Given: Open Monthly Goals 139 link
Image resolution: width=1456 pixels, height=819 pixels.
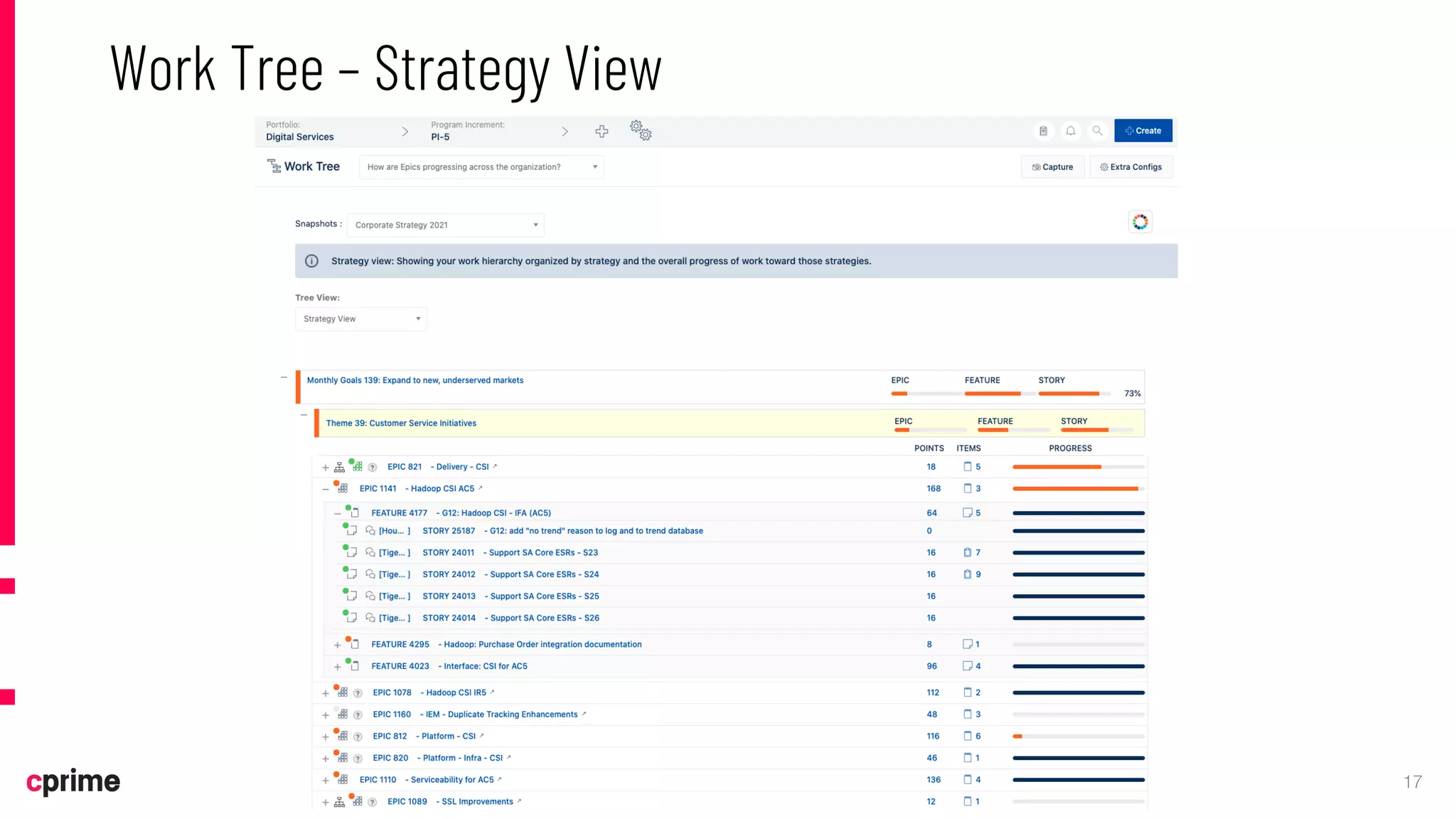Looking at the screenshot, I should [415, 380].
